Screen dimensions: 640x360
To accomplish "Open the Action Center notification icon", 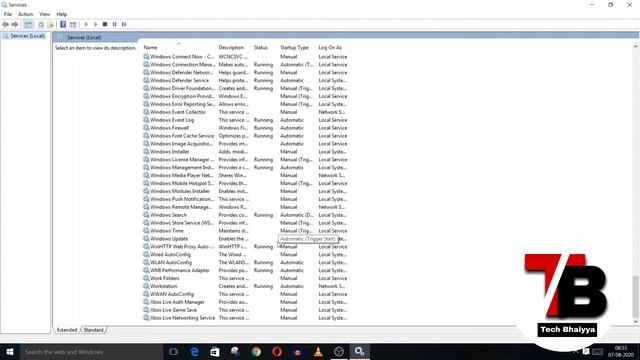I will pyautogui.click(x=586, y=352).
